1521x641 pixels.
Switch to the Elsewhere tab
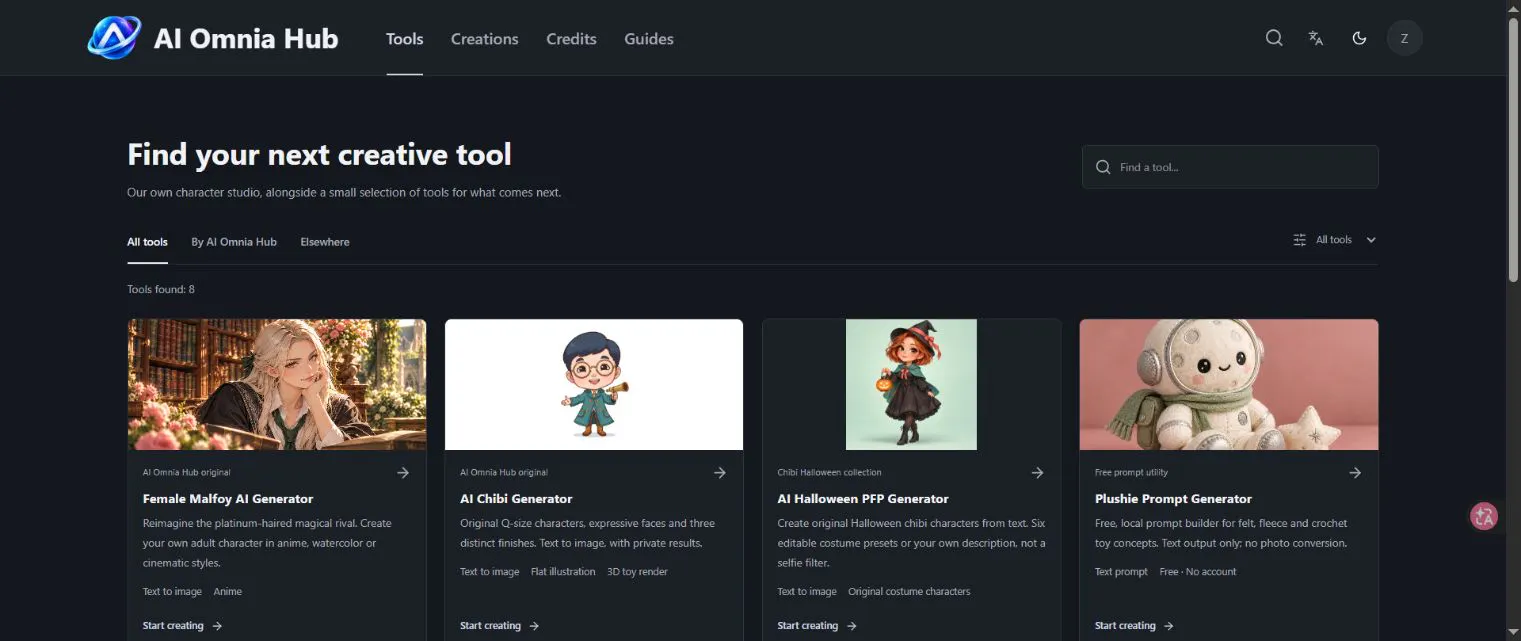pyautogui.click(x=325, y=242)
